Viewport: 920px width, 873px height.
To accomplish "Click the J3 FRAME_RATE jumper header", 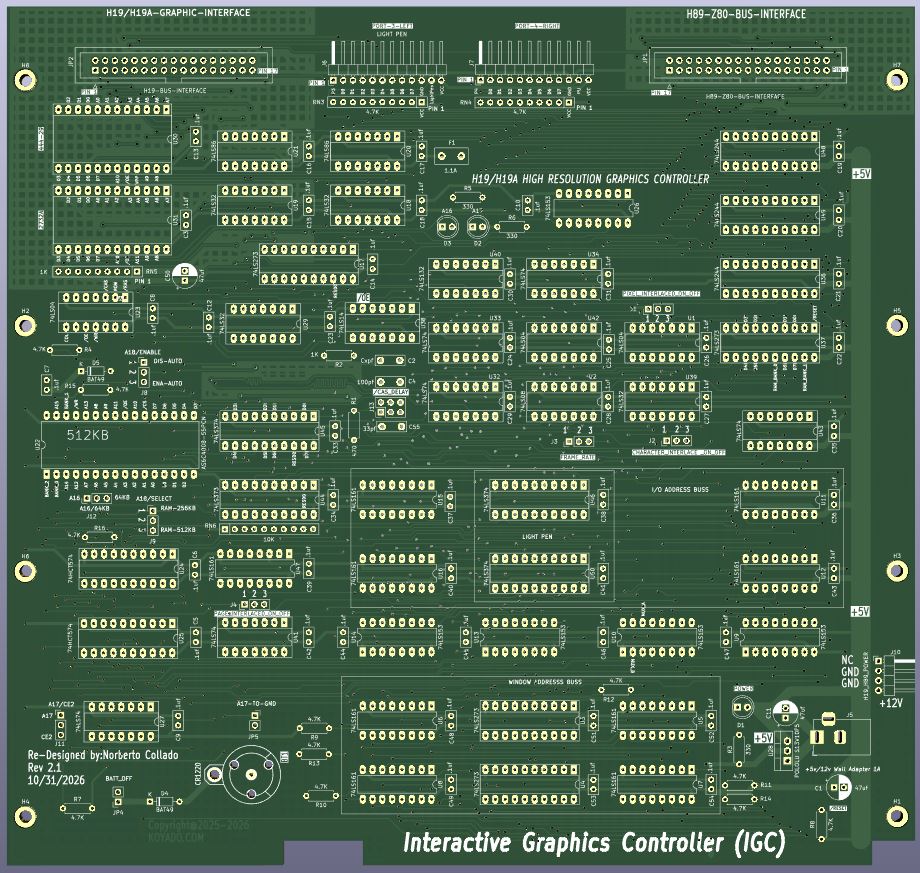I will point(577,440).
